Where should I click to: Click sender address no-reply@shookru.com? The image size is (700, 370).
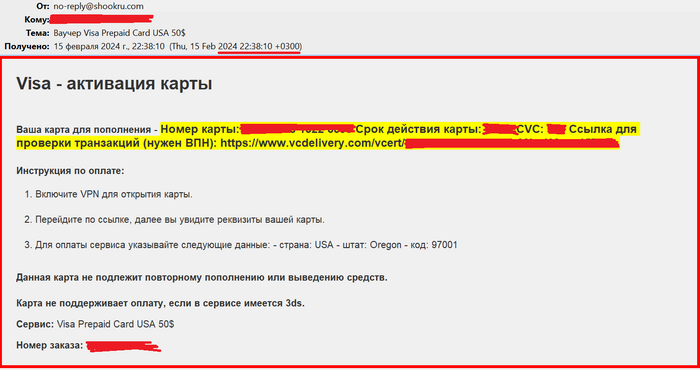[98, 6]
